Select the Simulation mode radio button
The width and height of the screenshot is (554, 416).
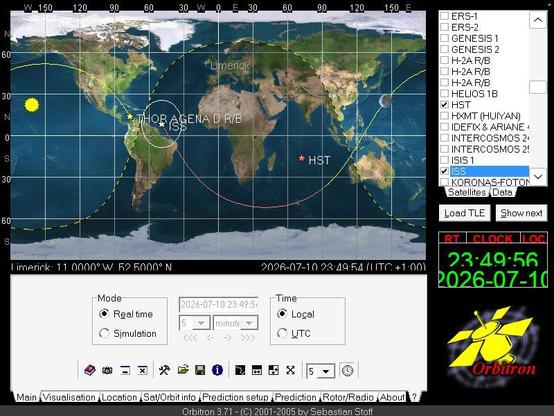point(104,333)
